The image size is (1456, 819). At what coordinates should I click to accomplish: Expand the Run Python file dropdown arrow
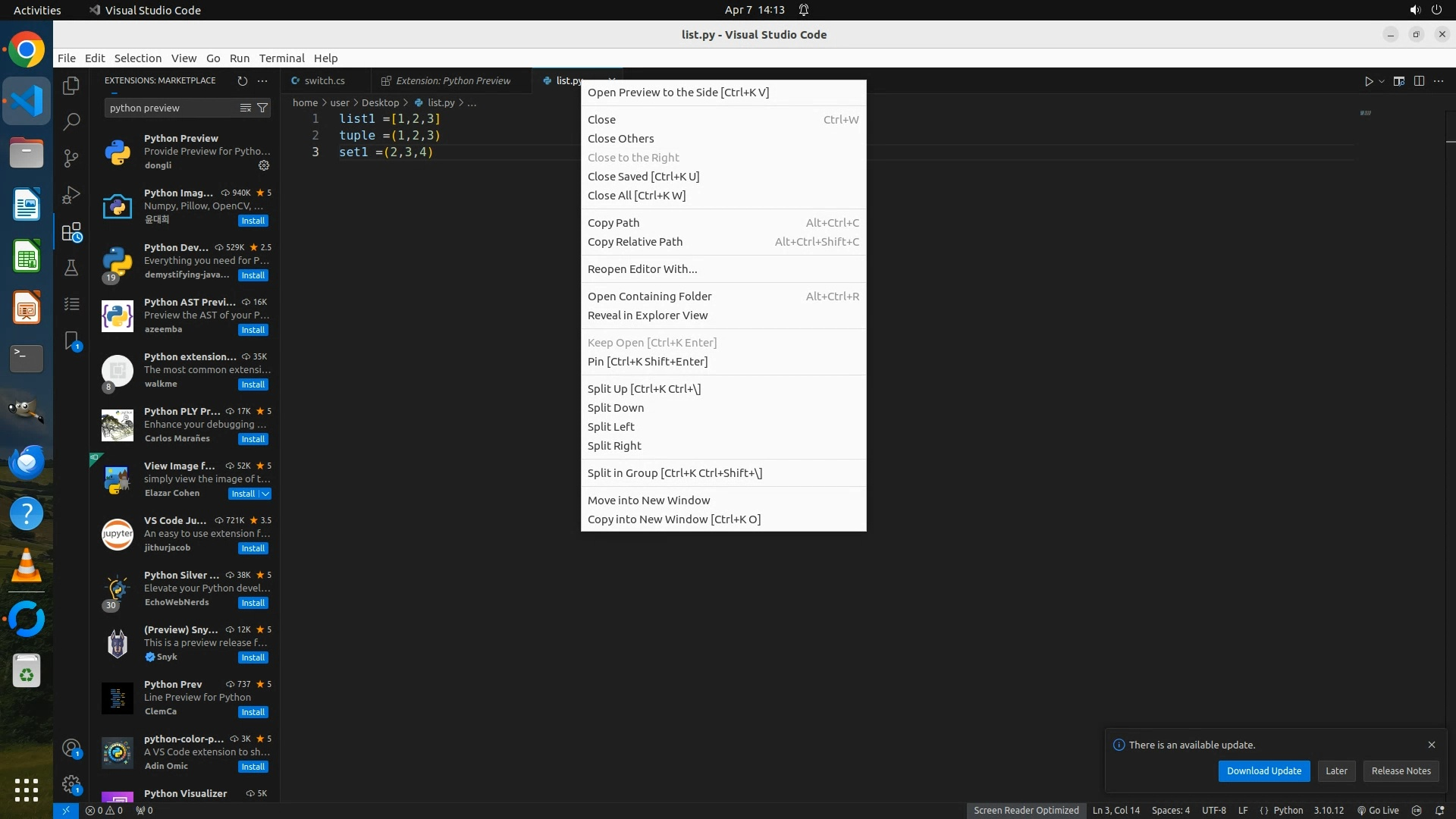tap(1382, 82)
